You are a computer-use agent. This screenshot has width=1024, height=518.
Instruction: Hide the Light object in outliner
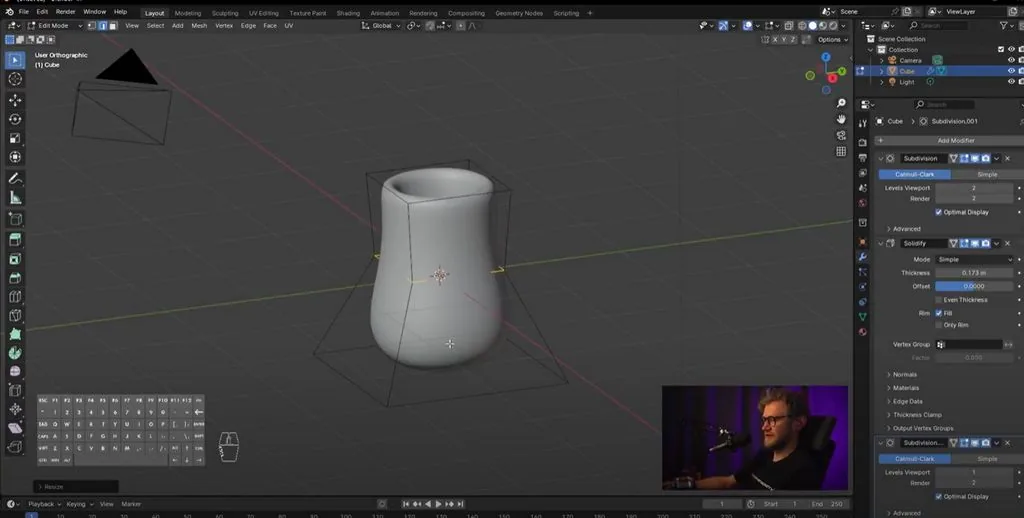point(1011,82)
